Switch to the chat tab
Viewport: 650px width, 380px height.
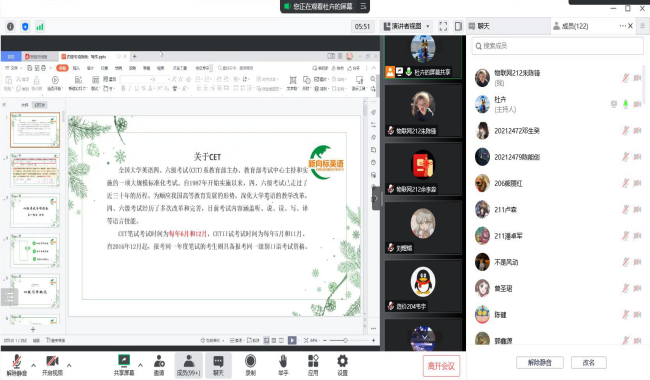pos(479,26)
